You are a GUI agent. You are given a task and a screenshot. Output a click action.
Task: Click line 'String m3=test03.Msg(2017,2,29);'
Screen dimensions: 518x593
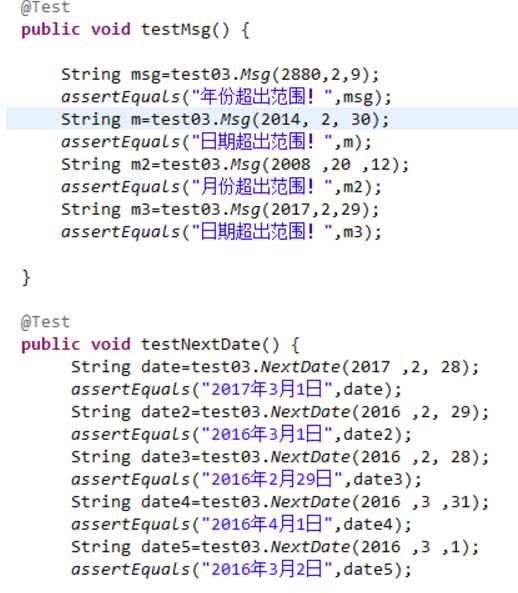(220, 210)
